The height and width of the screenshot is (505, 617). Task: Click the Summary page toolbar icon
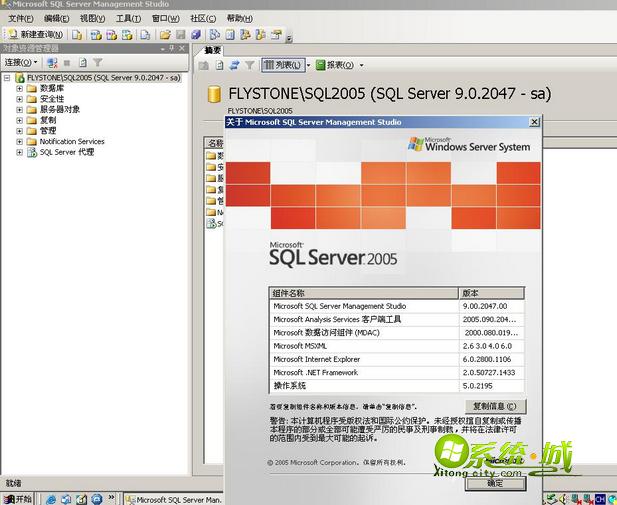[230, 35]
